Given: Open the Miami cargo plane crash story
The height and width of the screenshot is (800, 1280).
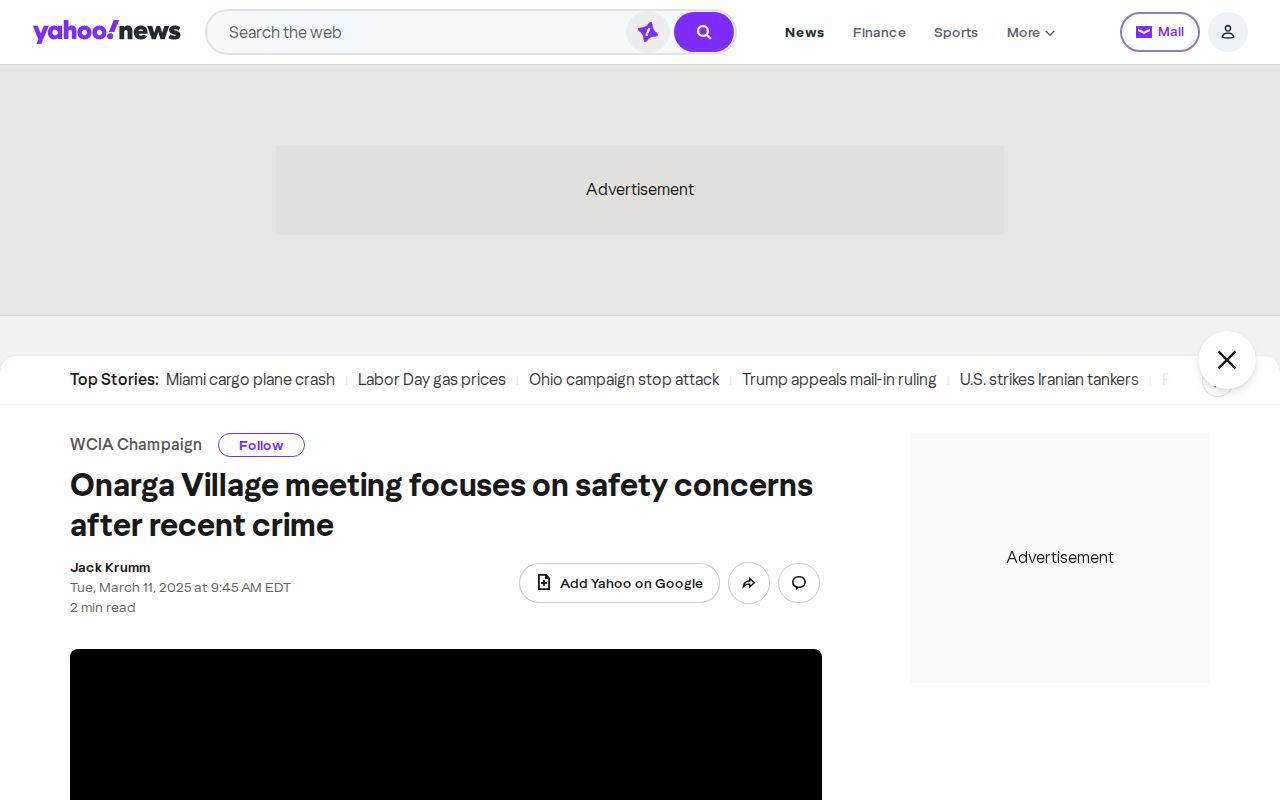Looking at the screenshot, I should (x=250, y=379).
